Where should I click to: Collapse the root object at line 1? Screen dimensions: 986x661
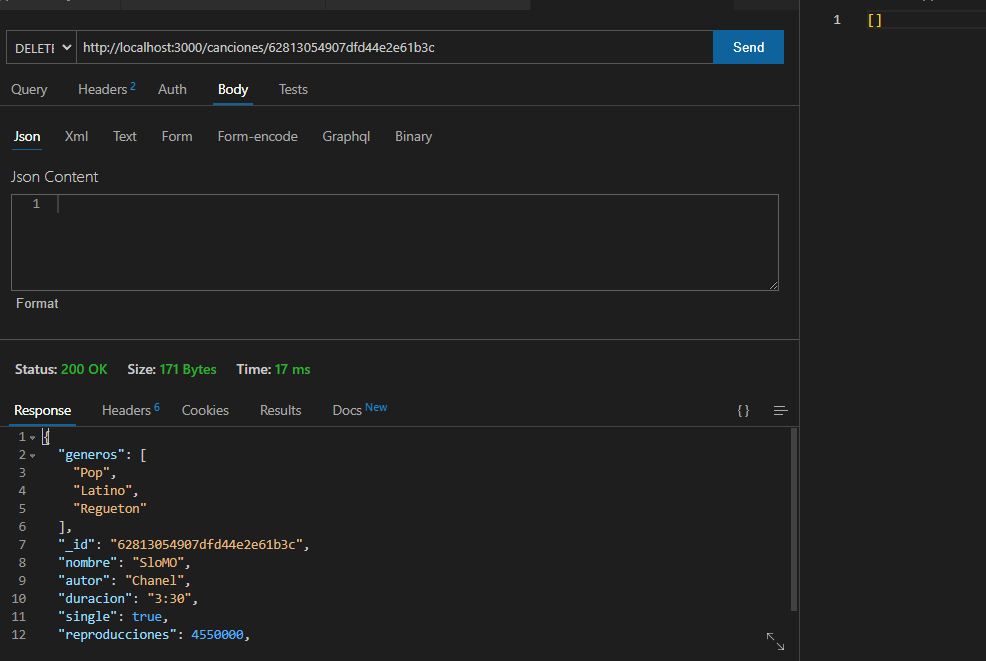[x=33, y=437]
